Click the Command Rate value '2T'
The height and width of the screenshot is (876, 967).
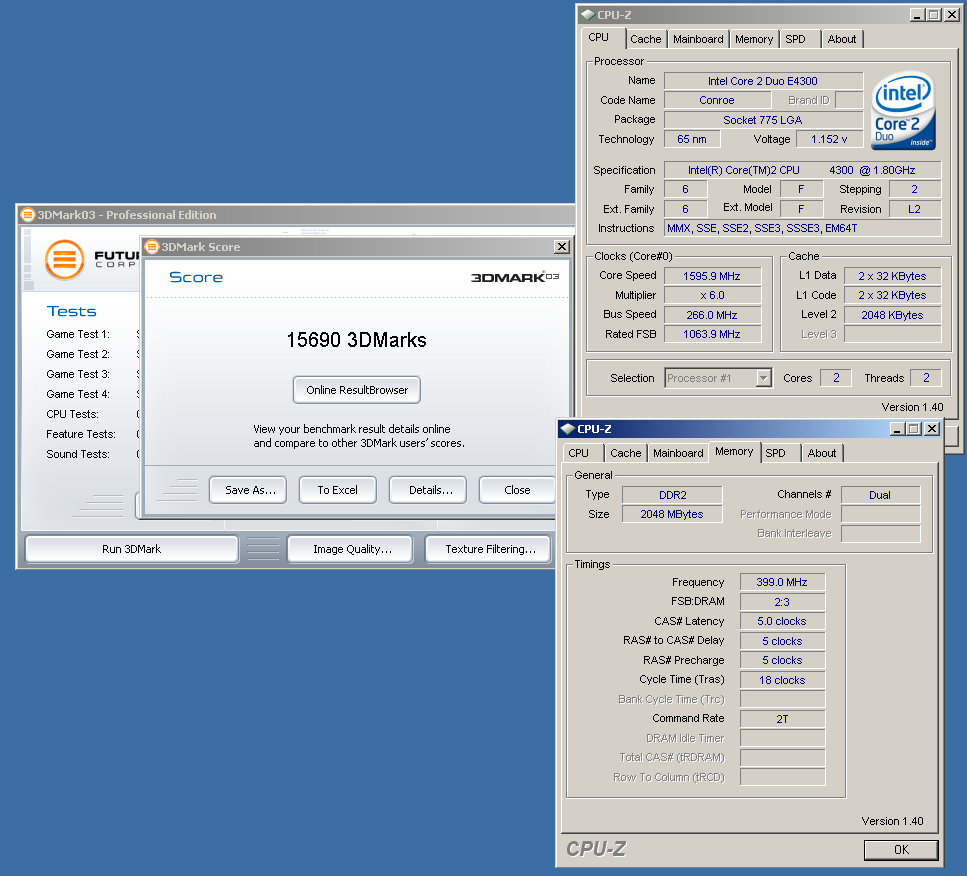(782, 719)
